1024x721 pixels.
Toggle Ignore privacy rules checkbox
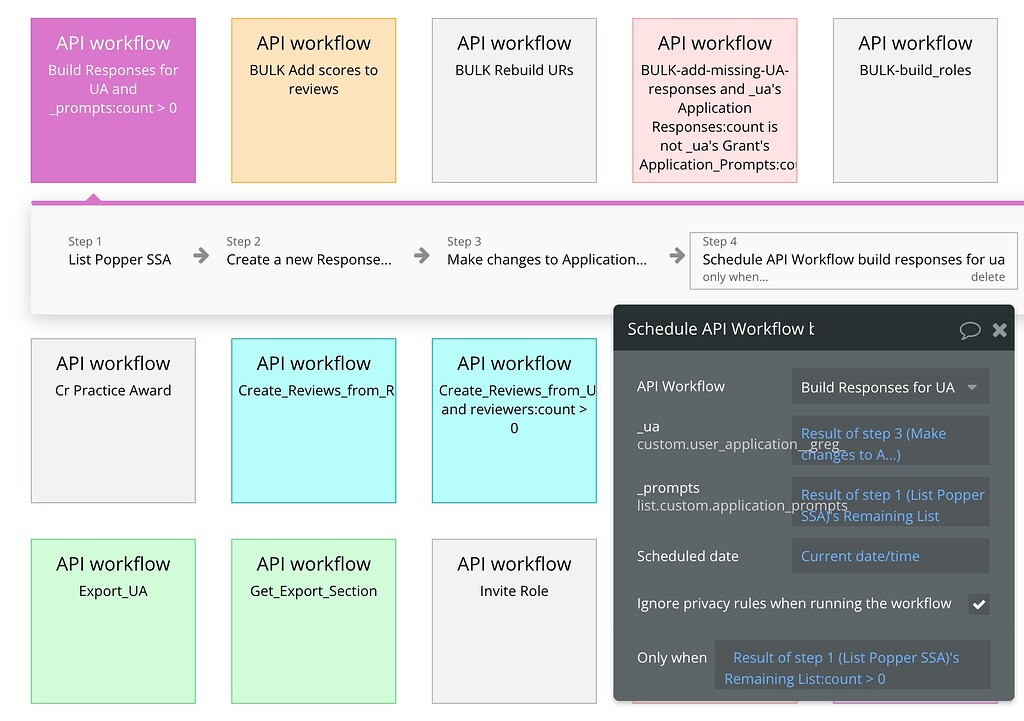978,604
